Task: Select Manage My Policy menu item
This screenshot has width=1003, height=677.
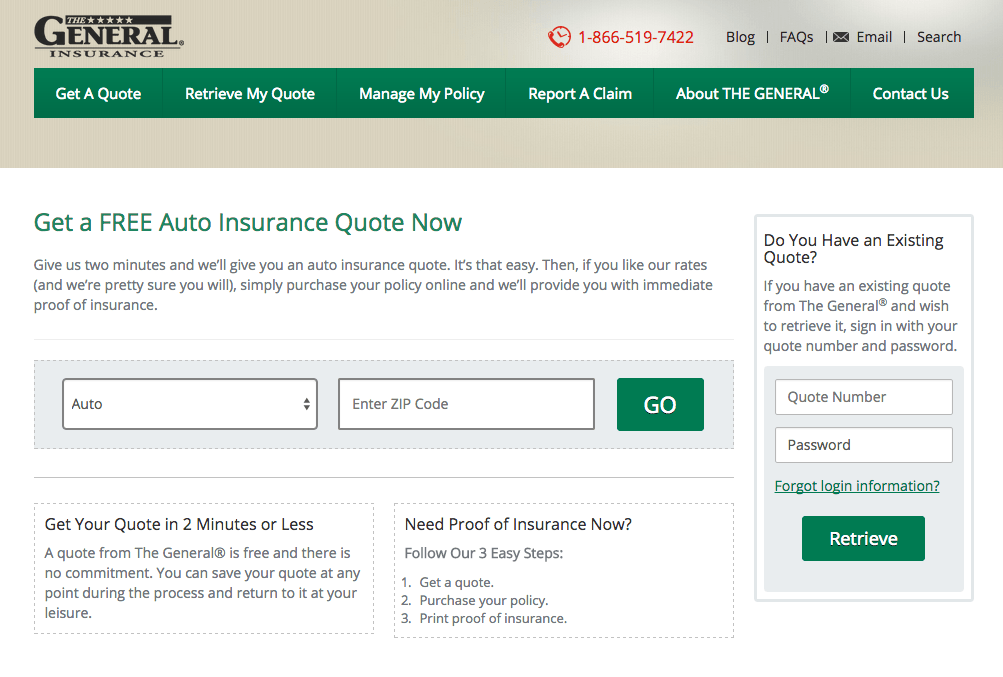Action: point(422,93)
